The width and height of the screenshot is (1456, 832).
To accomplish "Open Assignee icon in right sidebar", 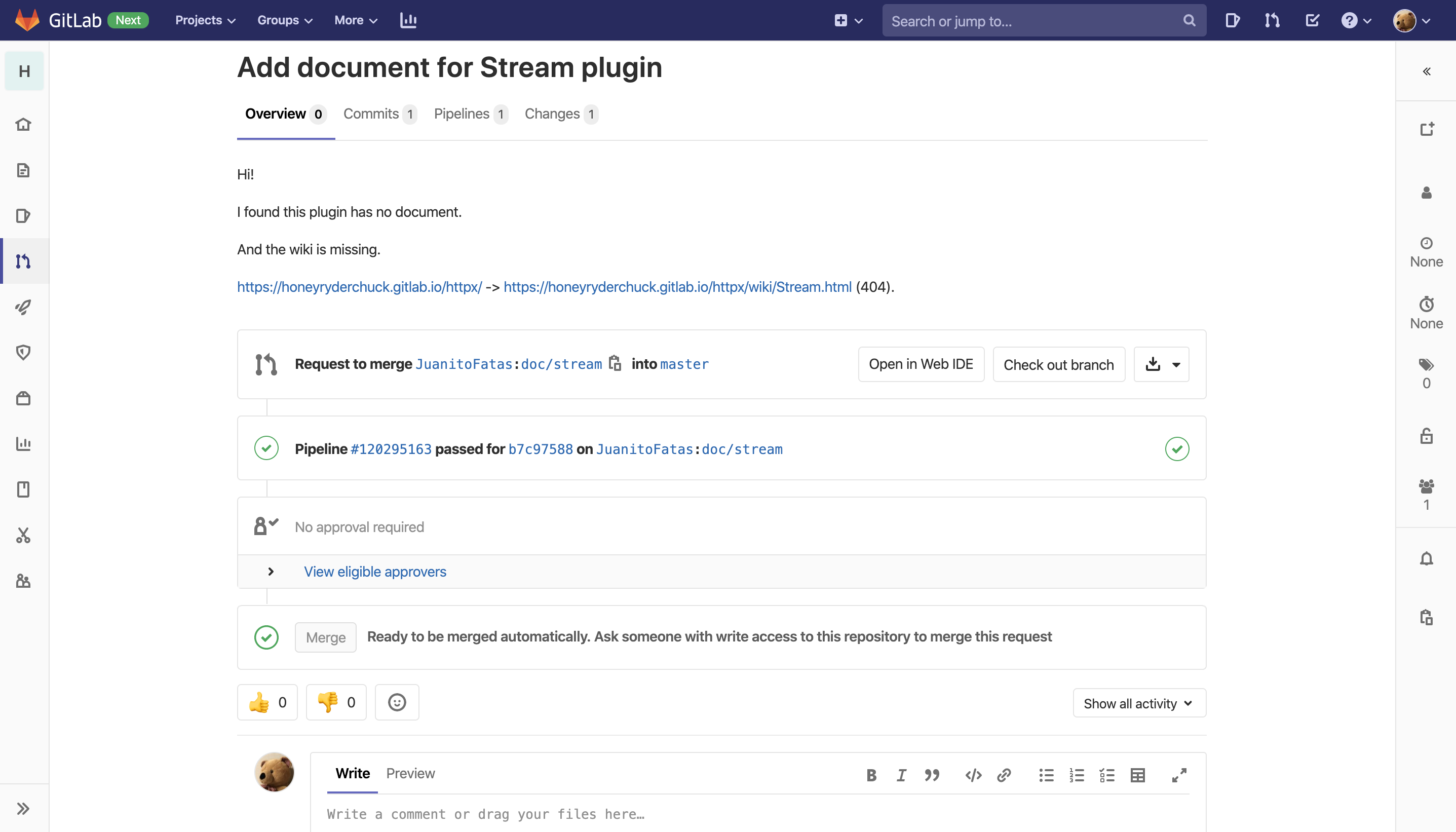I will coord(1426,193).
